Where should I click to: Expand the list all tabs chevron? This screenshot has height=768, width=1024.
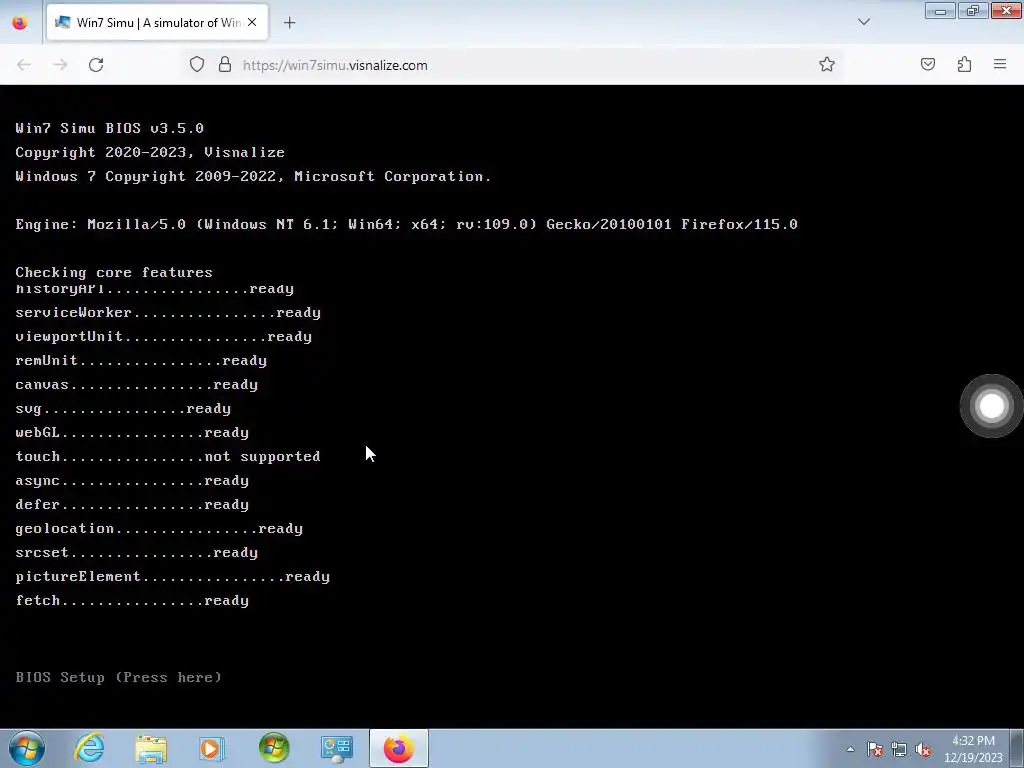(x=863, y=22)
